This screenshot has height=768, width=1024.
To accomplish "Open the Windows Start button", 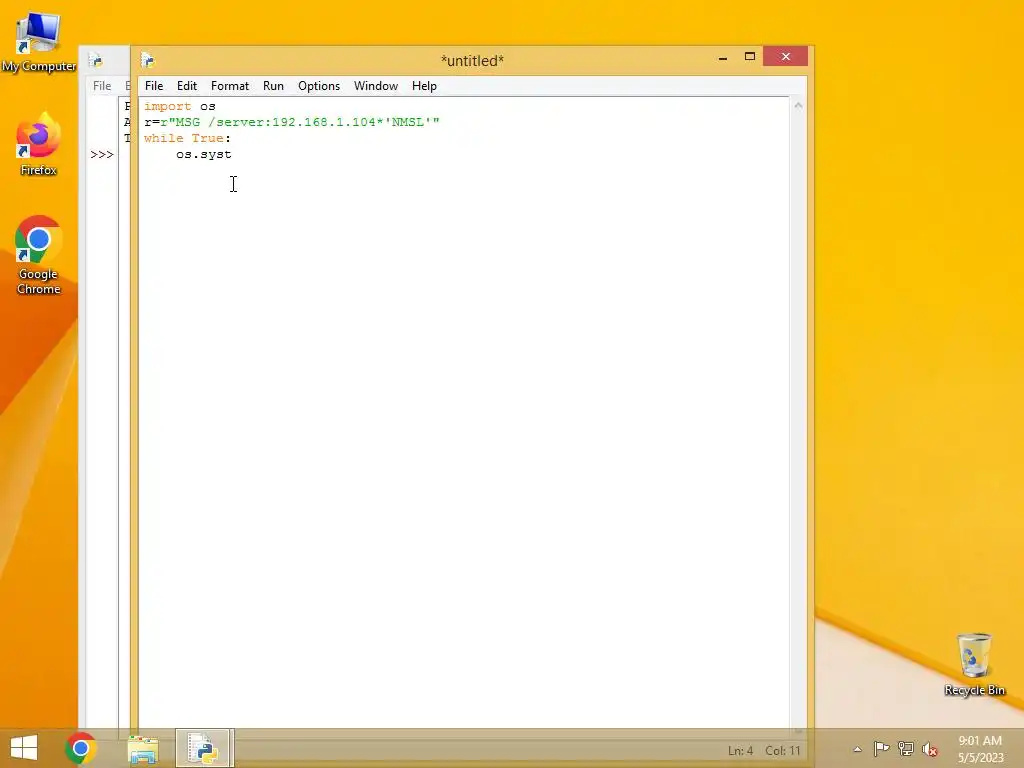I will pos(24,748).
